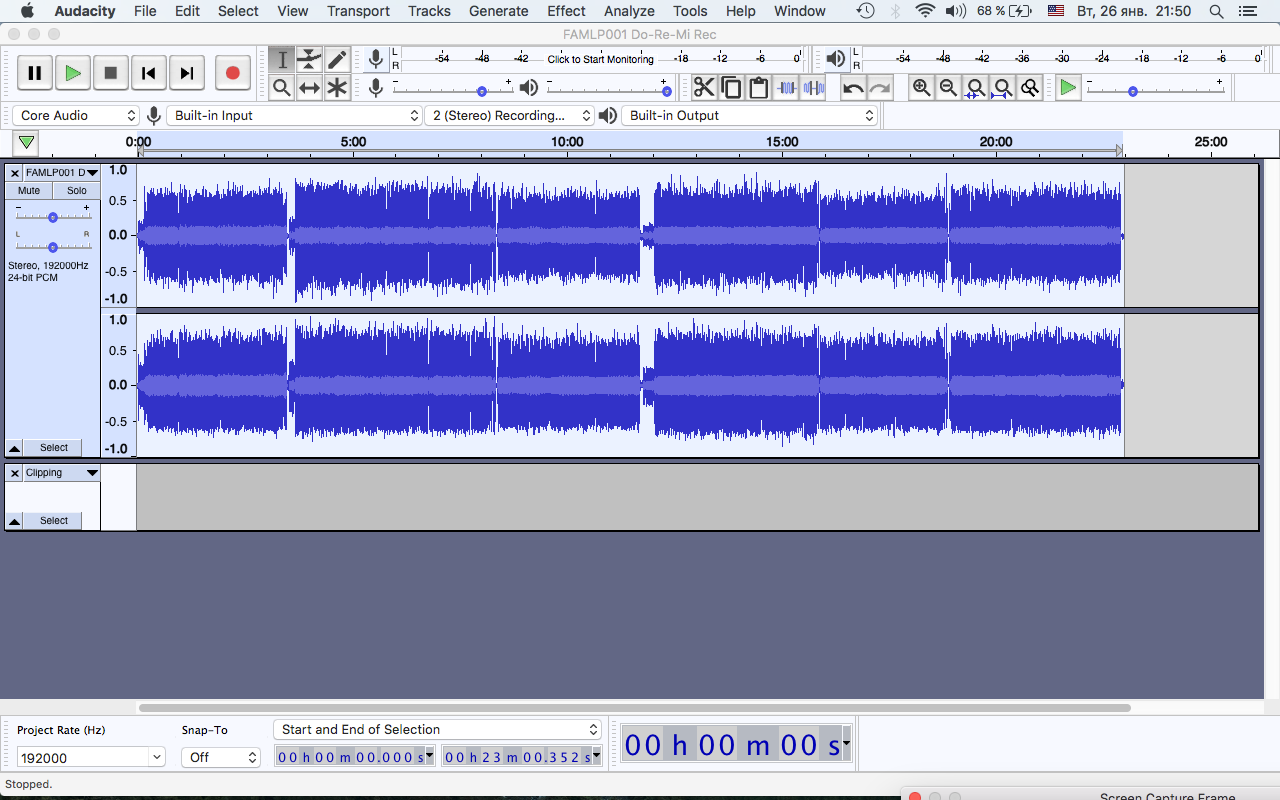Select the Draw pencil tool

pyautogui.click(x=337, y=60)
